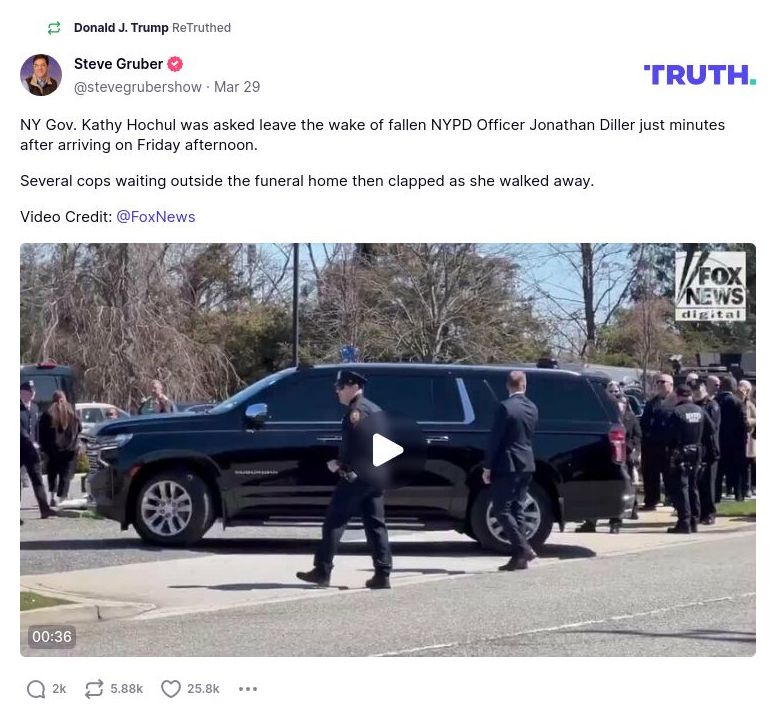Like the post with heart icon
This screenshot has width=777, height=719.
click(171, 689)
